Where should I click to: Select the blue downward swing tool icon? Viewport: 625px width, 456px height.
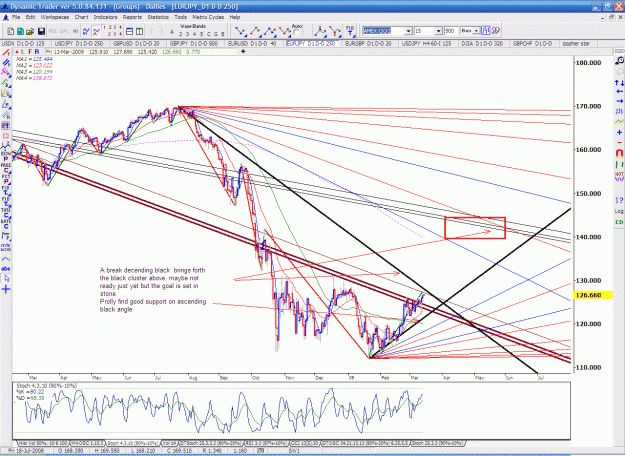pyautogui.click(x=240, y=31)
